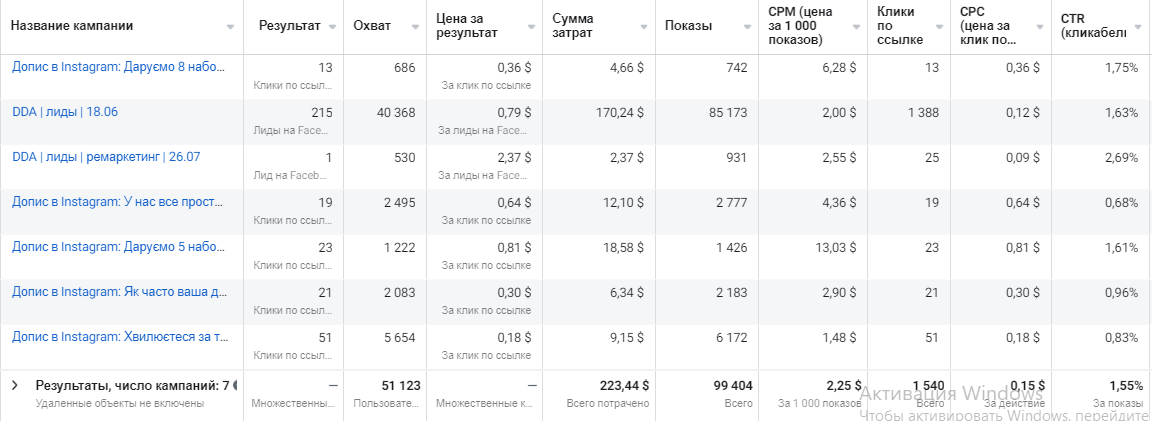Open the "Як часто ваша д…" Instagram campaign
Image resolution: width=1152 pixels, height=421 pixels.
(118, 292)
